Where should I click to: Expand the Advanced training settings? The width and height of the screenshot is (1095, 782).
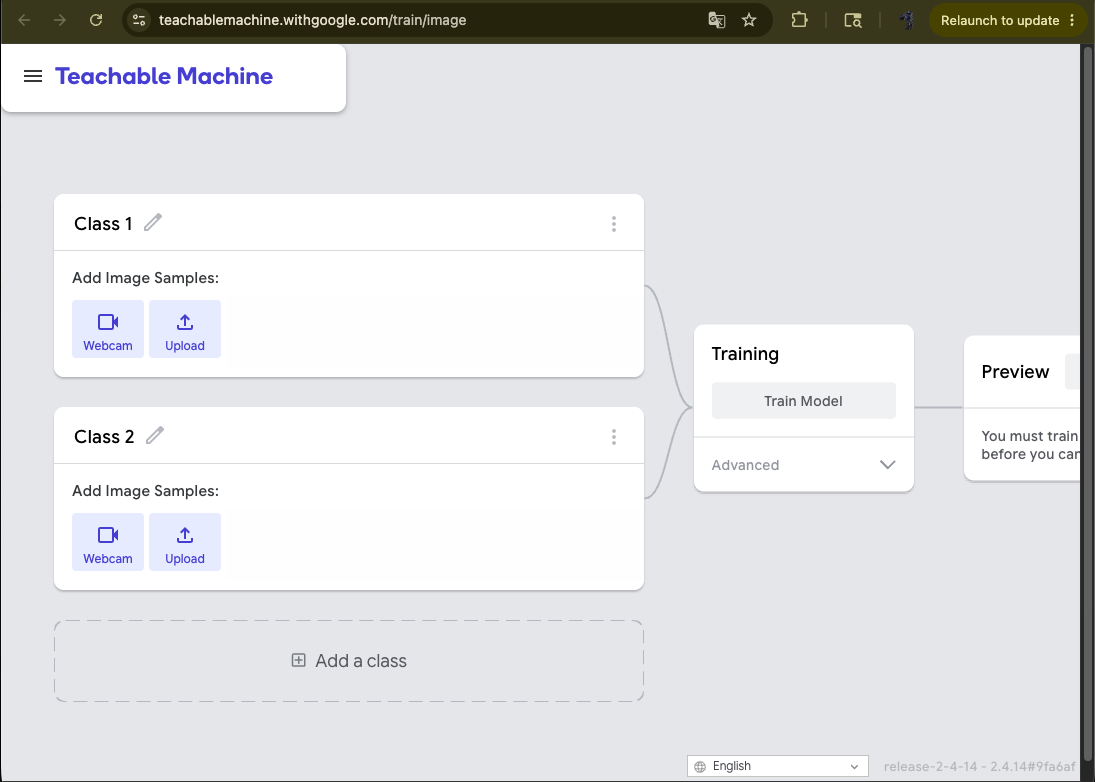804,465
